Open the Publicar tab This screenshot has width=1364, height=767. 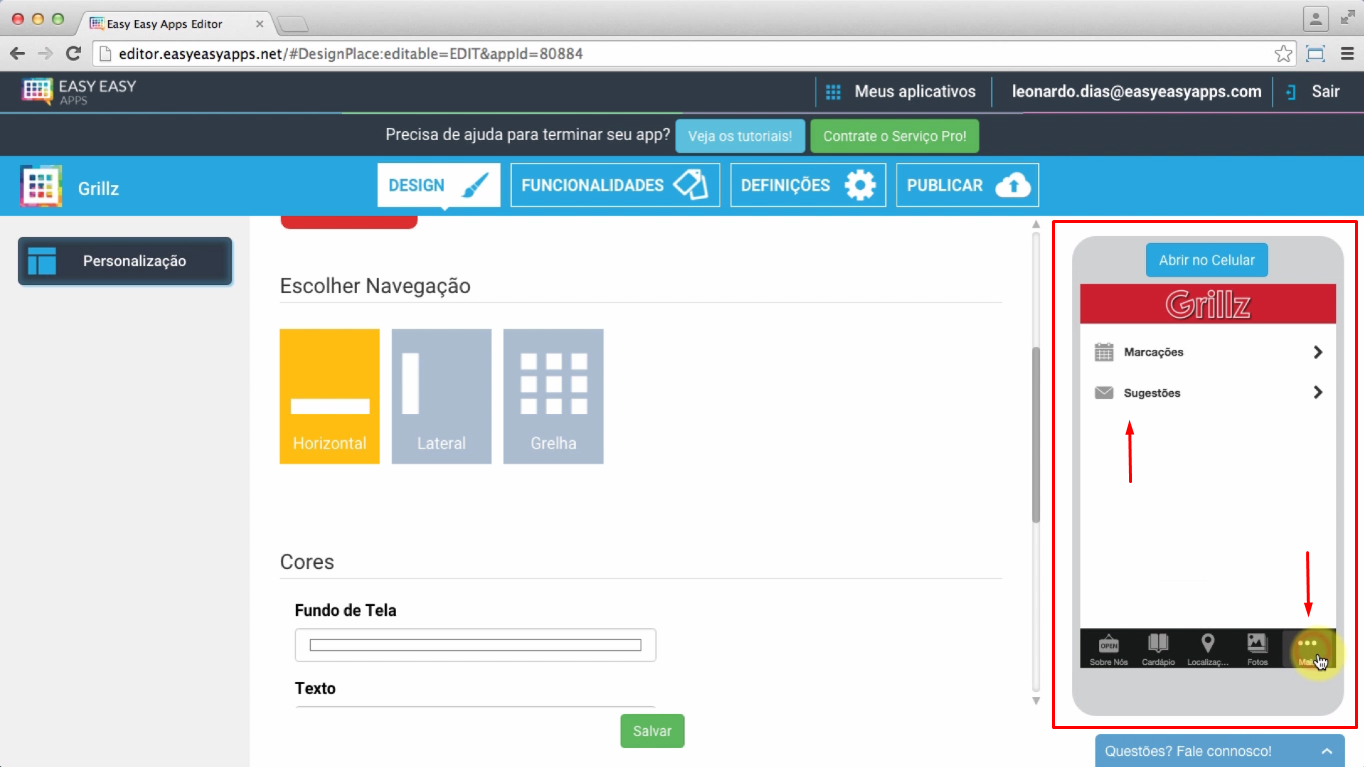click(967, 185)
